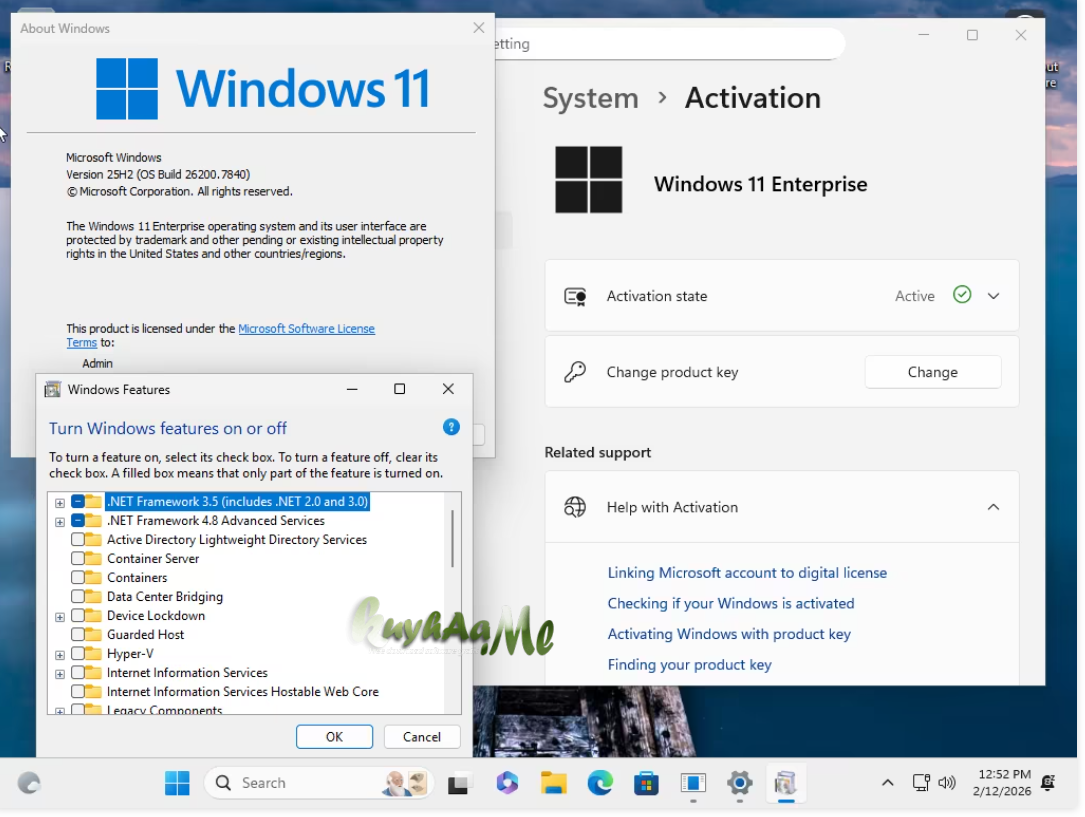Open help icon in Windows Features
1085x817 pixels.
451,427
